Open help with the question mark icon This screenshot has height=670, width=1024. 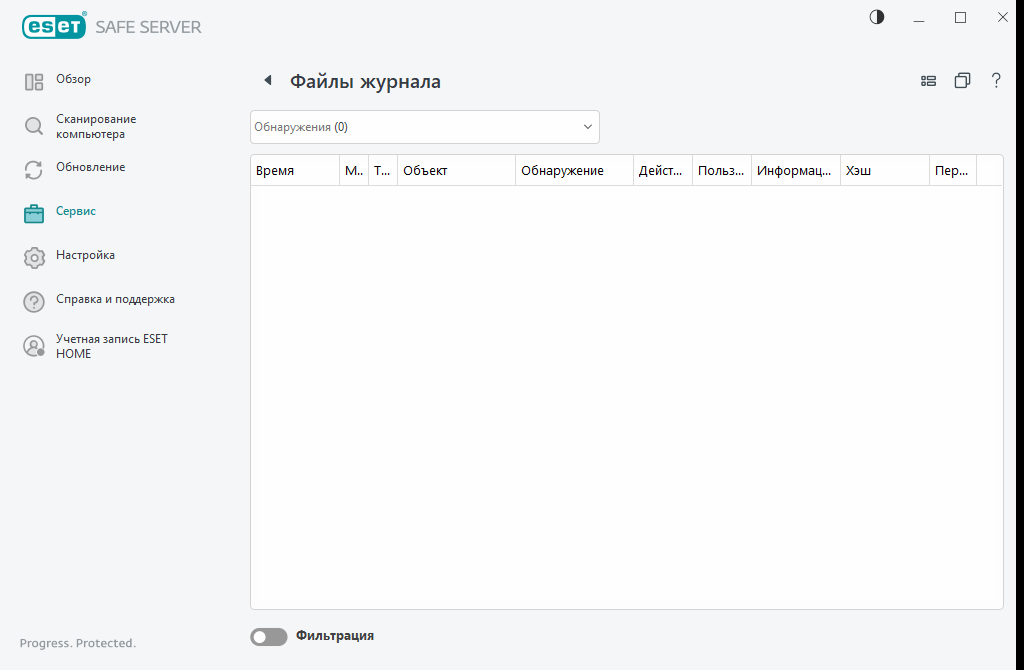pos(996,80)
